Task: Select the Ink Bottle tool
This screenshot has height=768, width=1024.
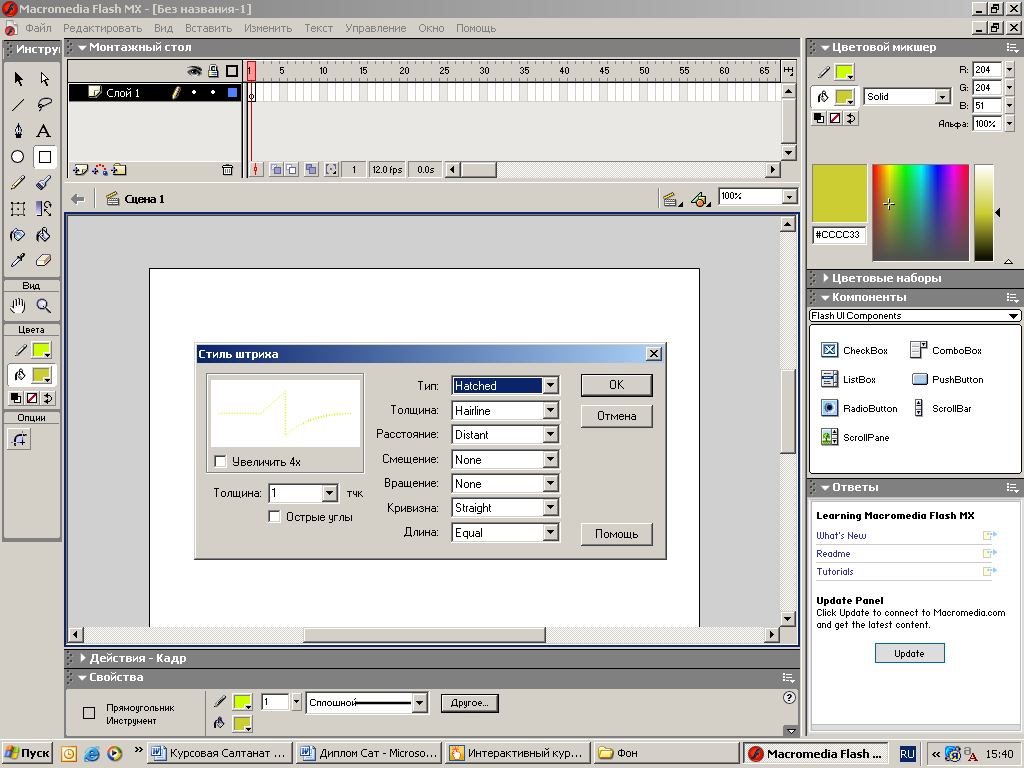Action: (18, 235)
